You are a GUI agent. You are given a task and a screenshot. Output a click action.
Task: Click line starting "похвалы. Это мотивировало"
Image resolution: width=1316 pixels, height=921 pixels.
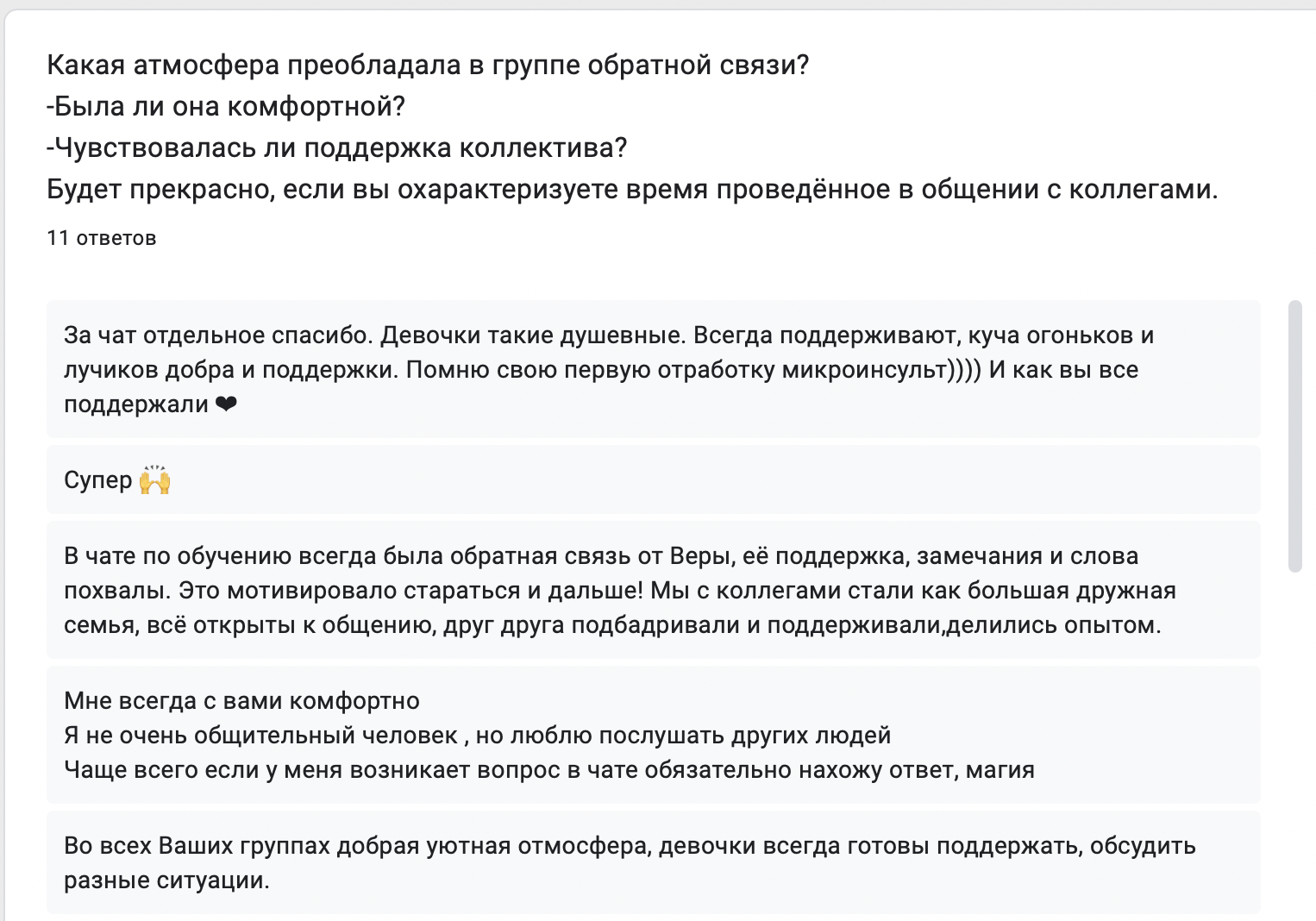tap(619, 591)
